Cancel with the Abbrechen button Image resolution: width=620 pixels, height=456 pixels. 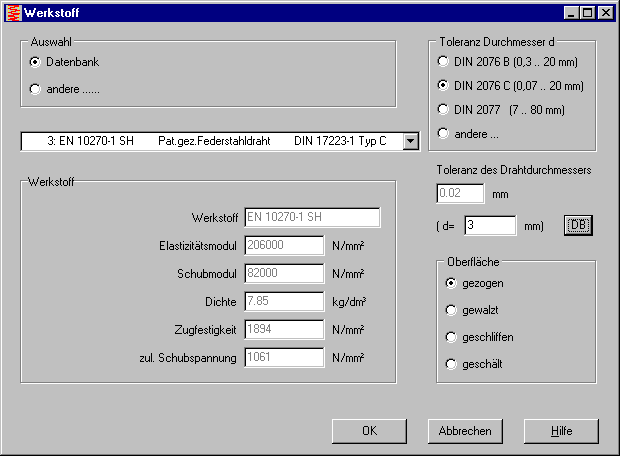coord(465,431)
